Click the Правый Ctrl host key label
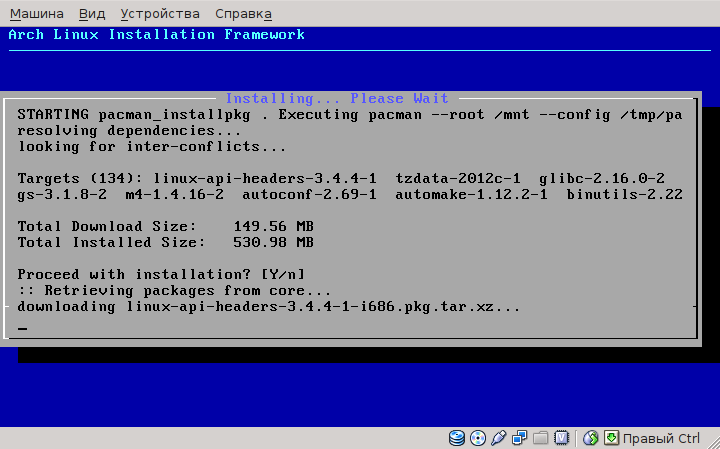Viewport: 720px width, 449px height. [x=661, y=438]
